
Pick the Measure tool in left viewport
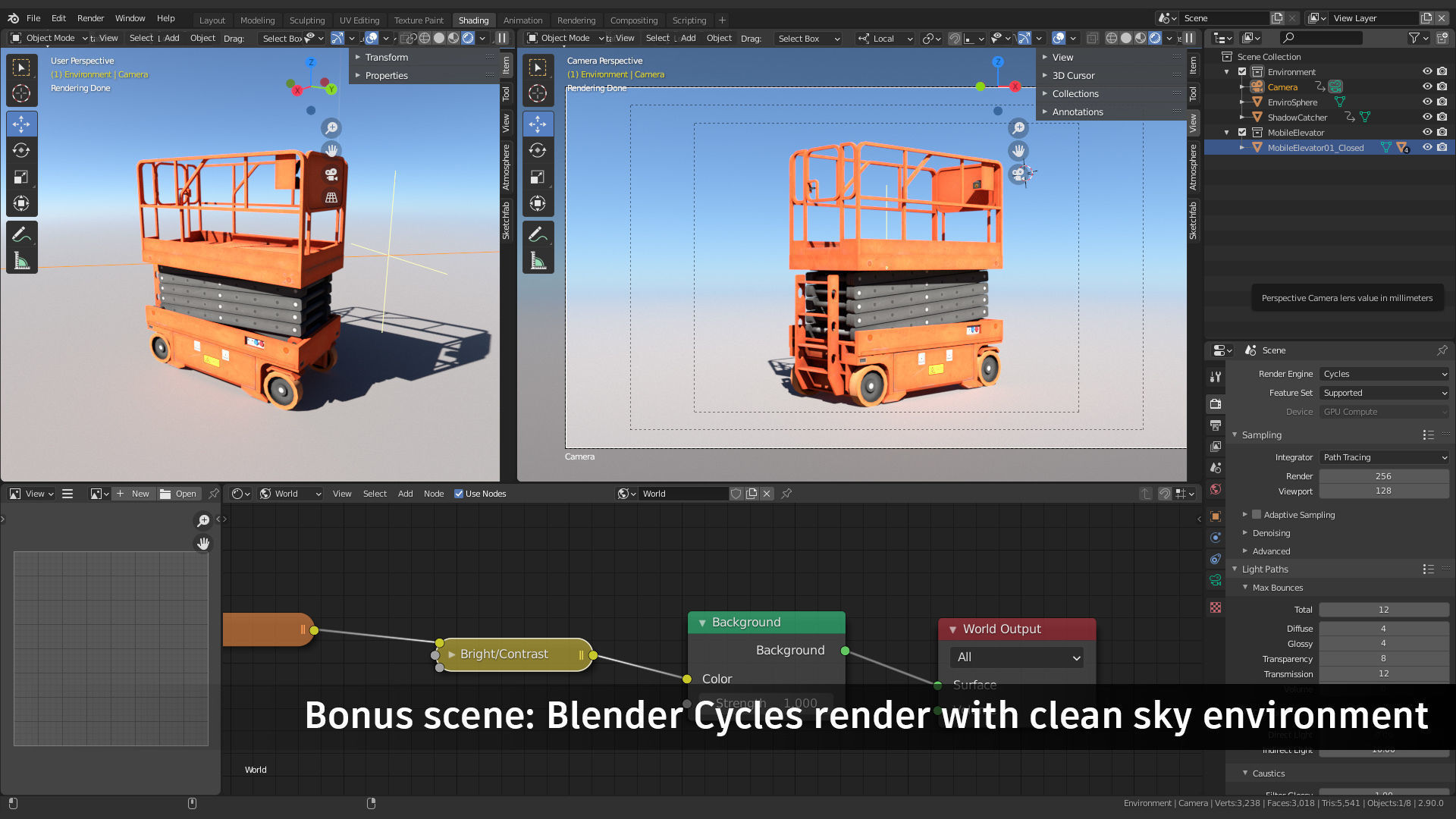coord(21,262)
